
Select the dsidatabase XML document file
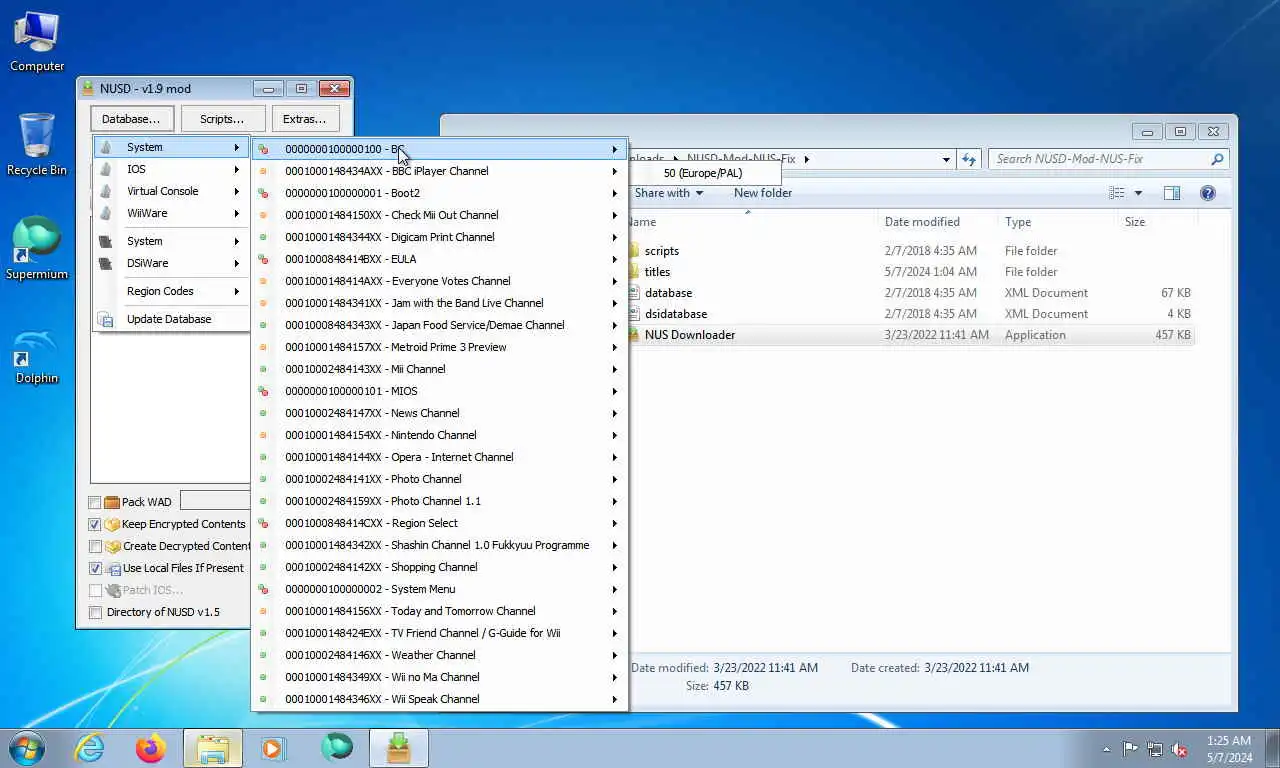[x=676, y=314]
